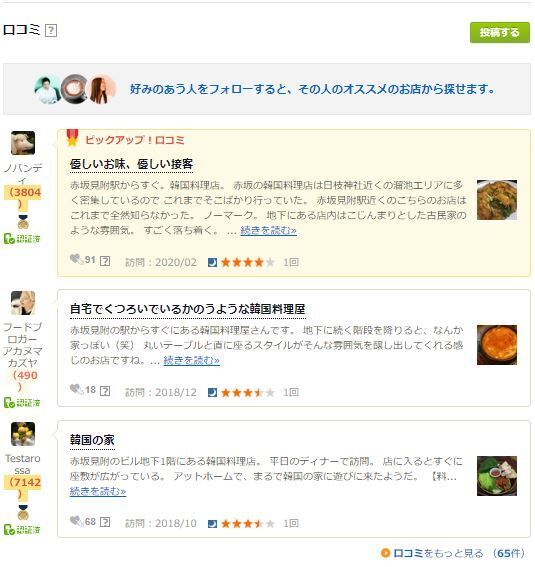Open help icon beside the 68 likes count

[105, 522]
